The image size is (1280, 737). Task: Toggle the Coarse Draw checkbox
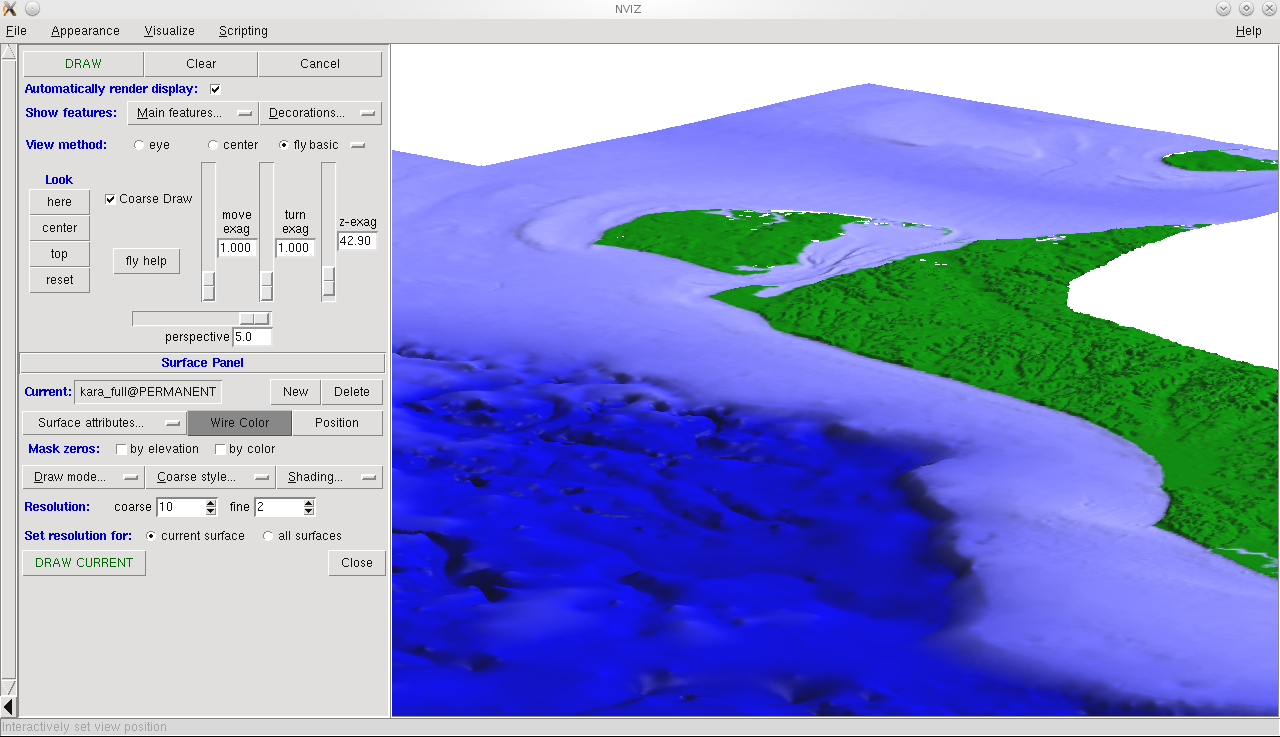pyautogui.click(x=111, y=199)
